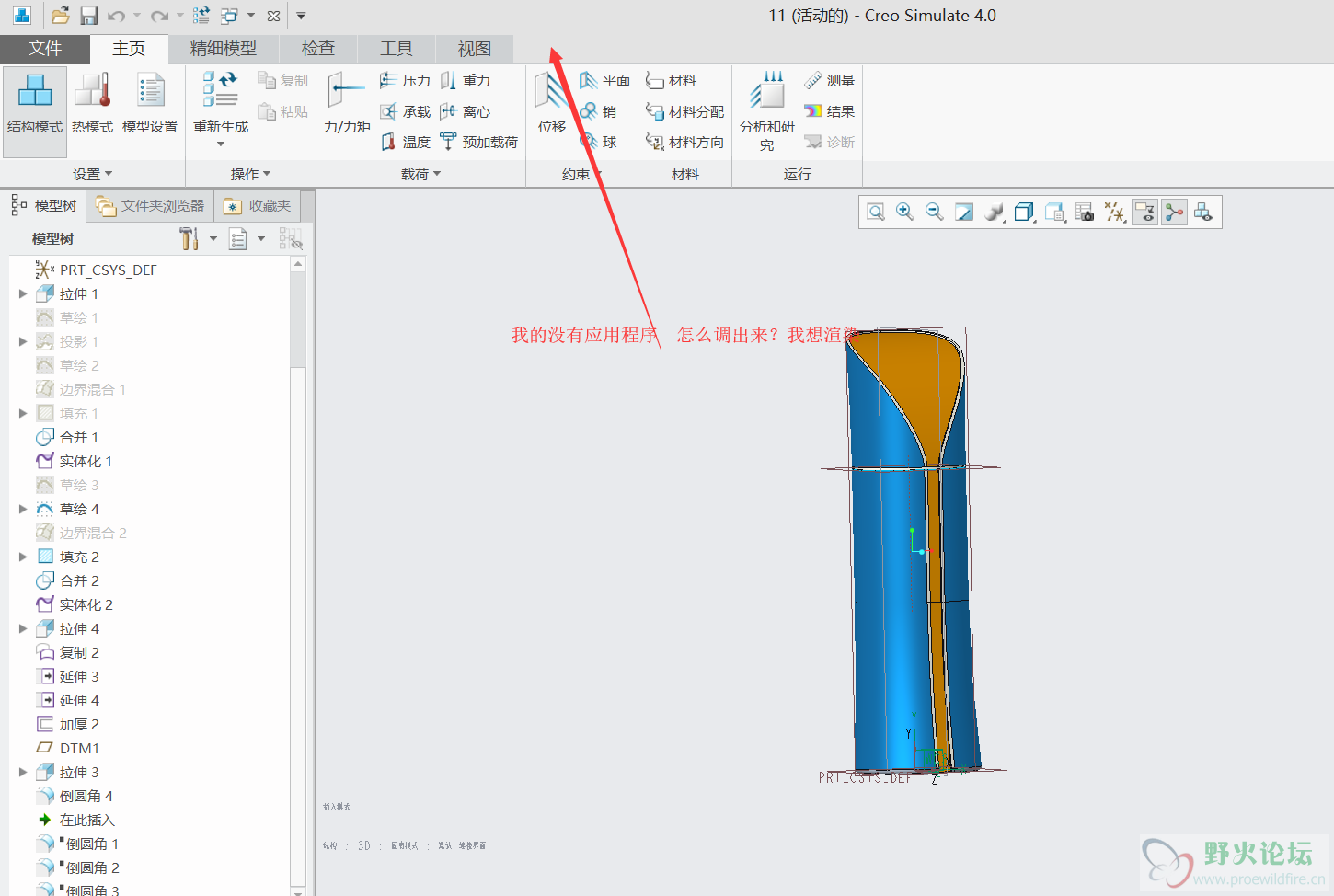This screenshot has height=896, width=1334.
Task: Open 模型设置 model setup
Action: tap(150, 104)
